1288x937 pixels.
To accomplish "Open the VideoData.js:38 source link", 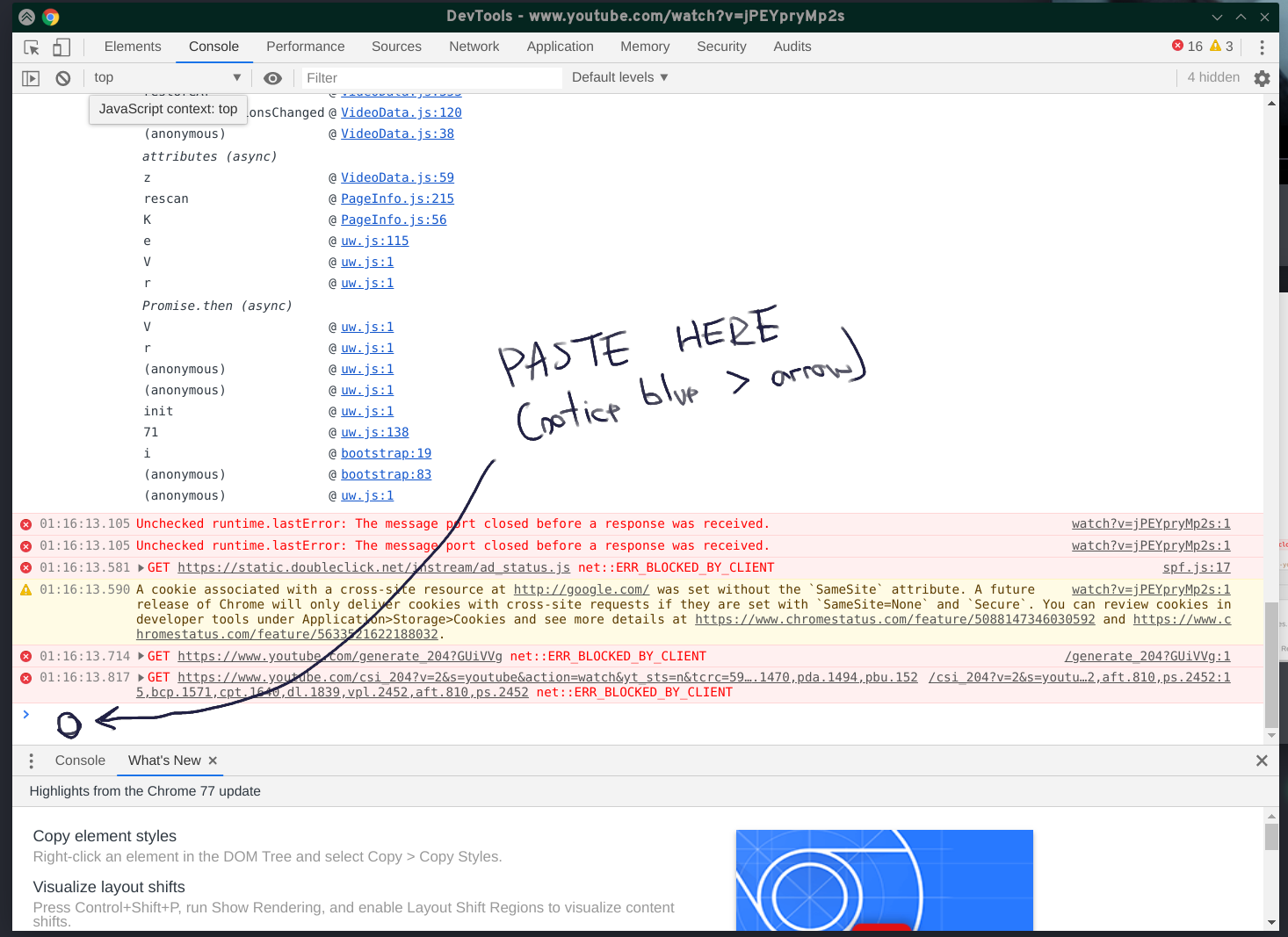I will click(398, 133).
